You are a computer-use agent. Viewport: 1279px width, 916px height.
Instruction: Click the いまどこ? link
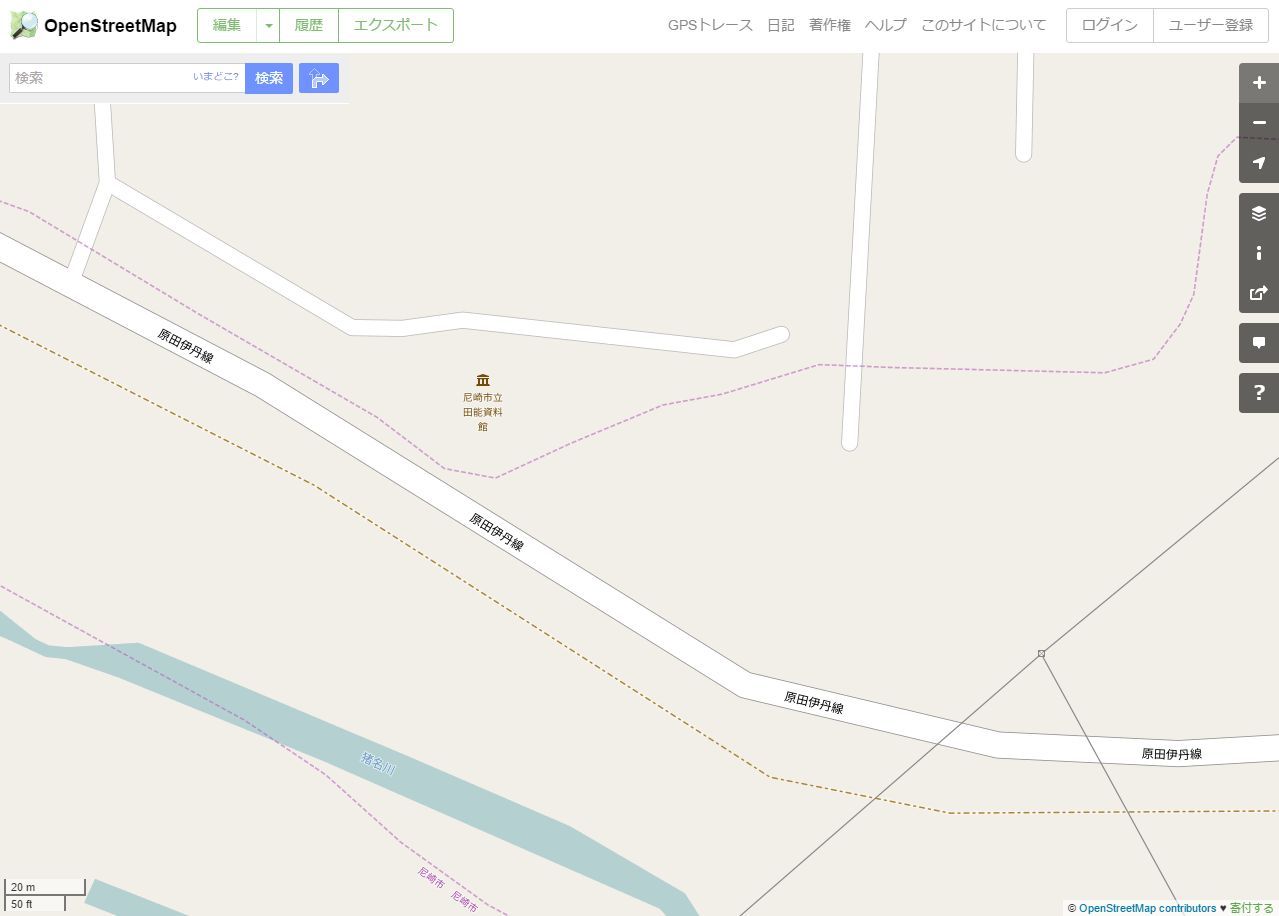tap(216, 77)
